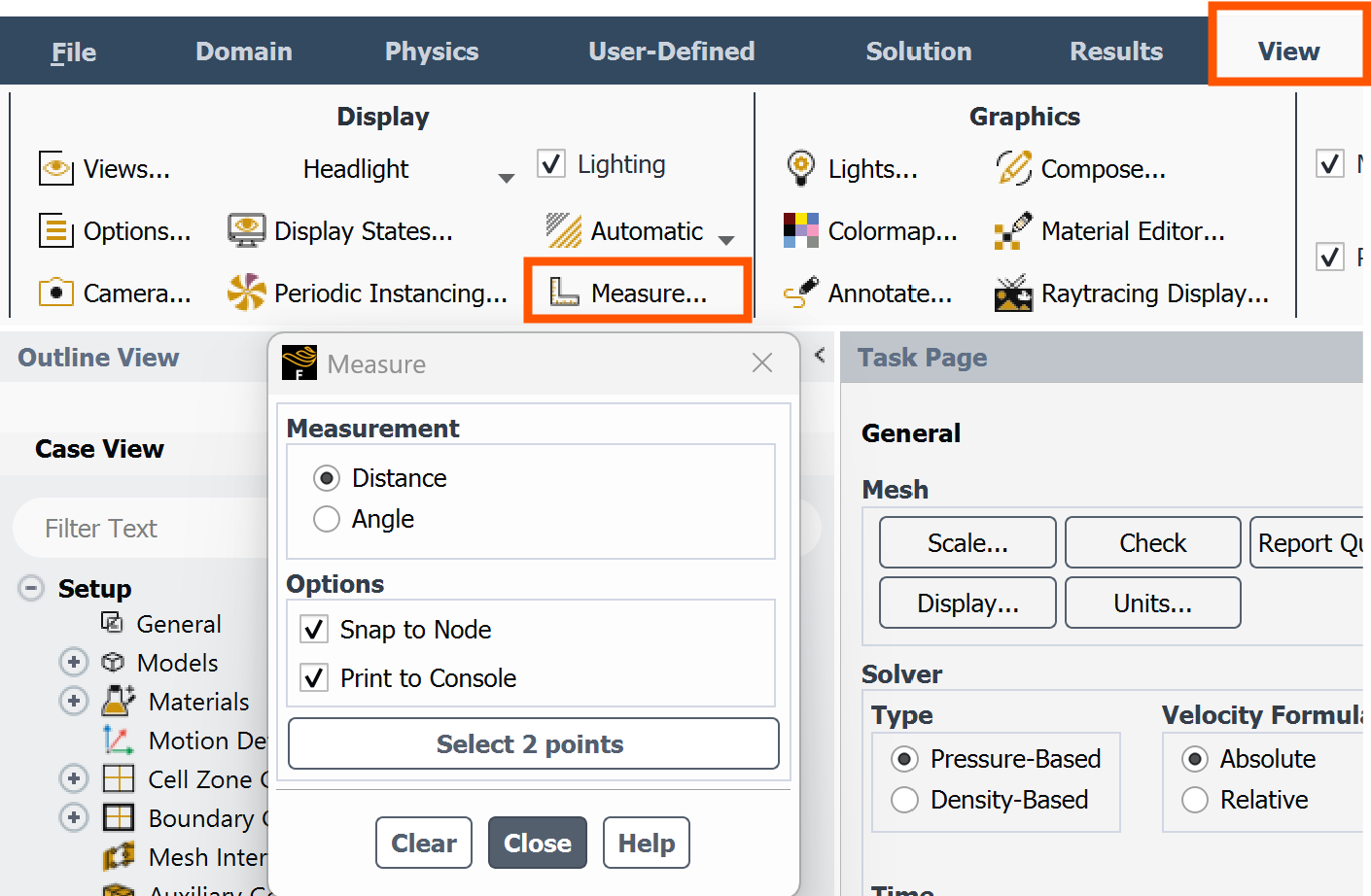Open the Material Editor icon
The width and height of the screenshot is (1371, 896).
pyautogui.click(x=1013, y=230)
